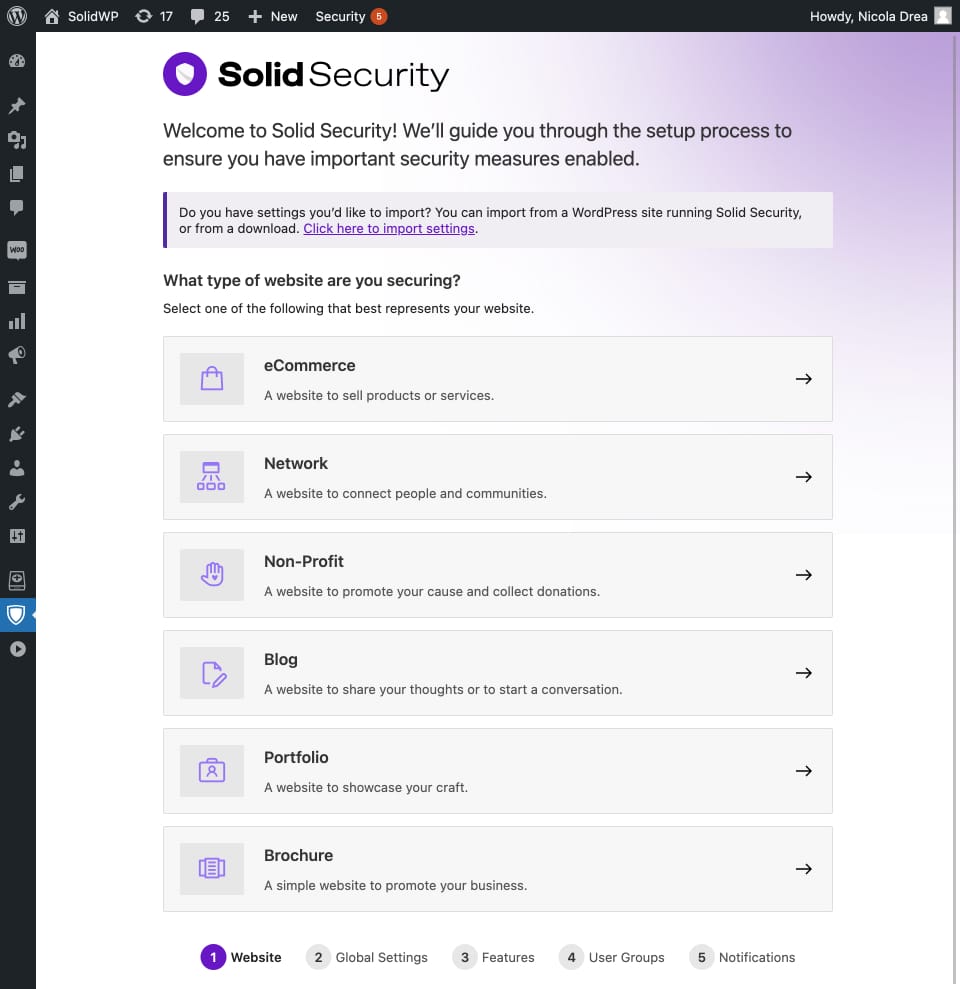960x989 pixels.
Task: Click the arrow on the Portfolio card
Action: [803, 771]
